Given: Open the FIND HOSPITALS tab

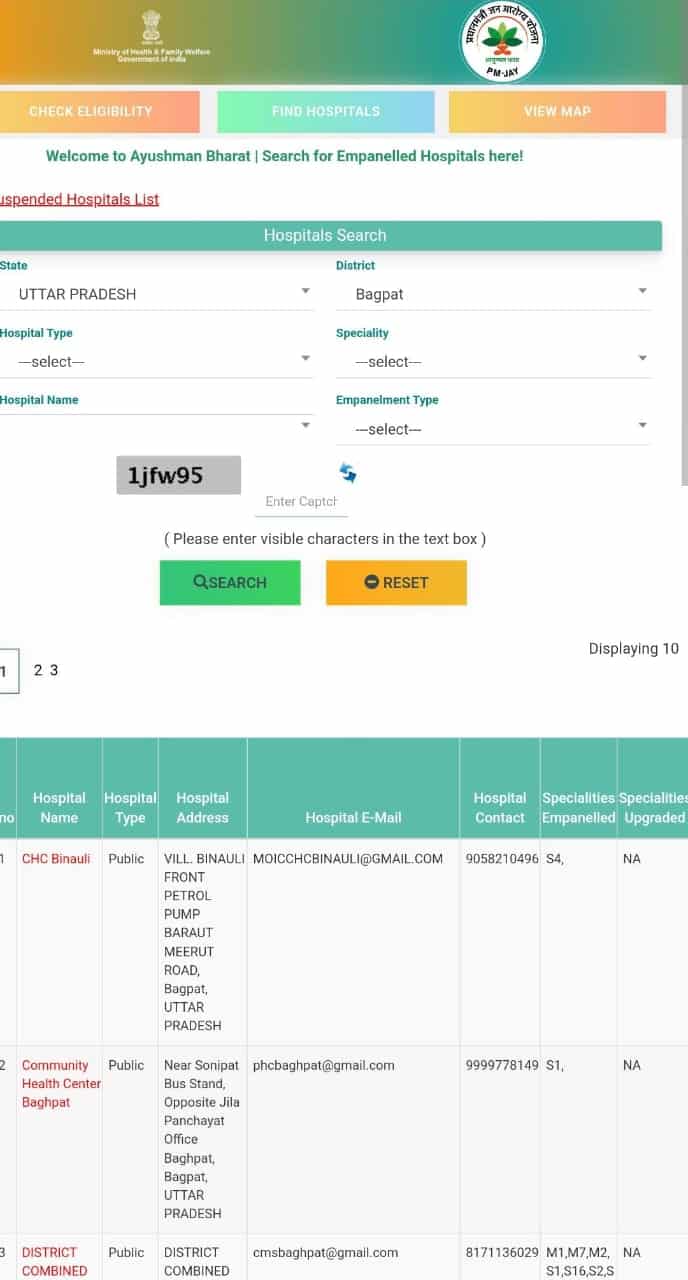Looking at the screenshot, I should pos(326,111).
